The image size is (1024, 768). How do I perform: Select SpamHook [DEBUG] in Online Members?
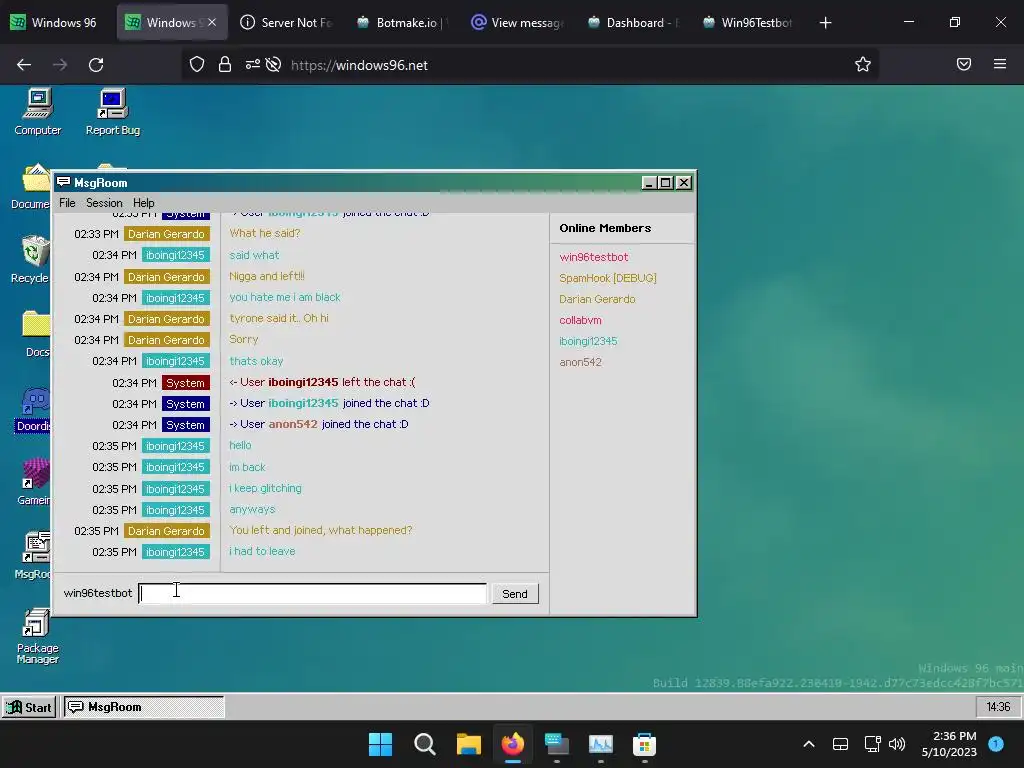[x=607, y=278]
